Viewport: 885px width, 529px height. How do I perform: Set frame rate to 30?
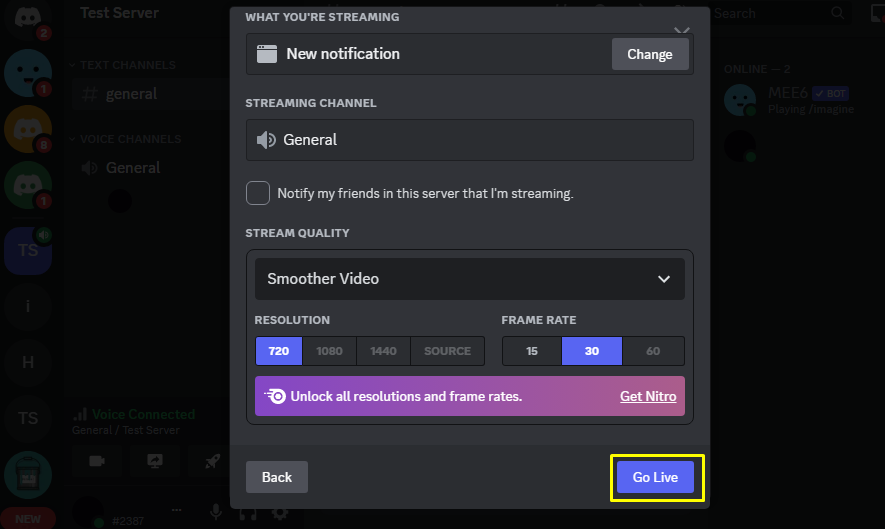pos(592,351)
